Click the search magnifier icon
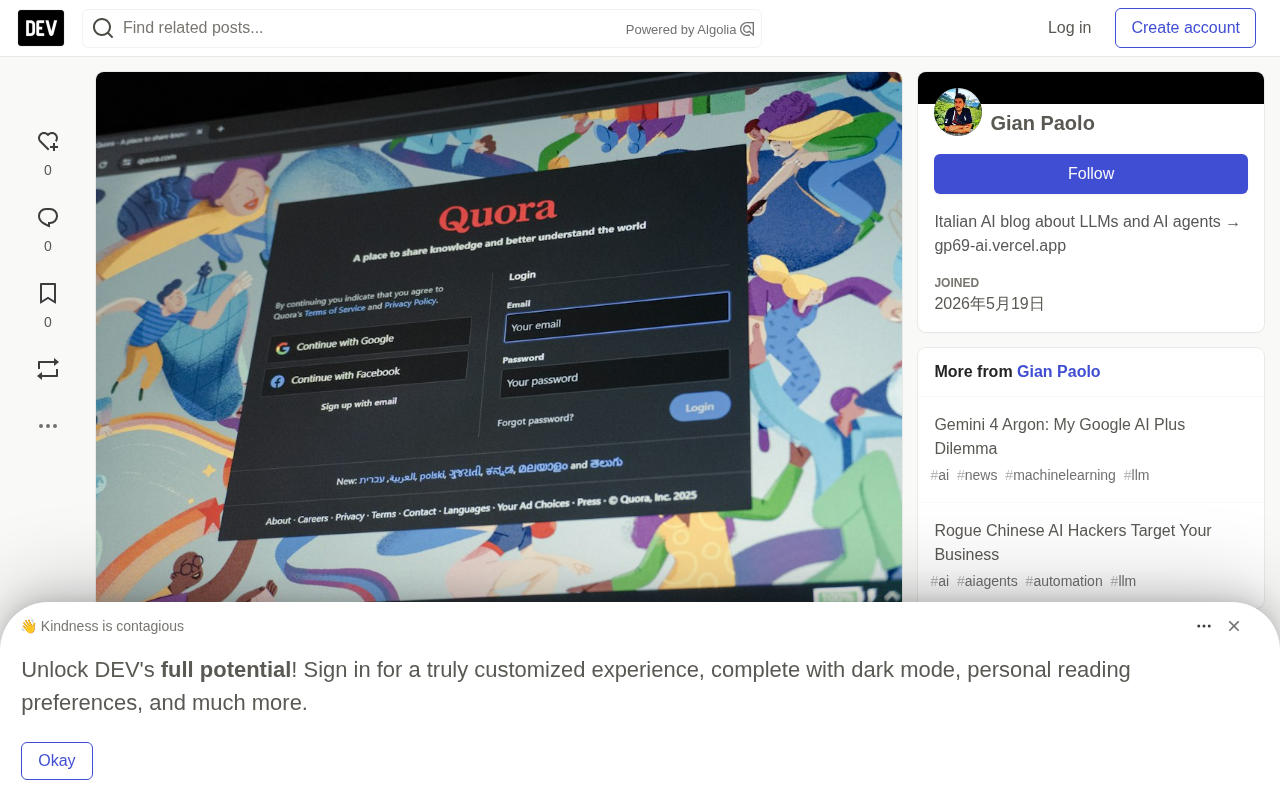The width and height of the screenshot is (1280, 800). [x=103, y=28]
